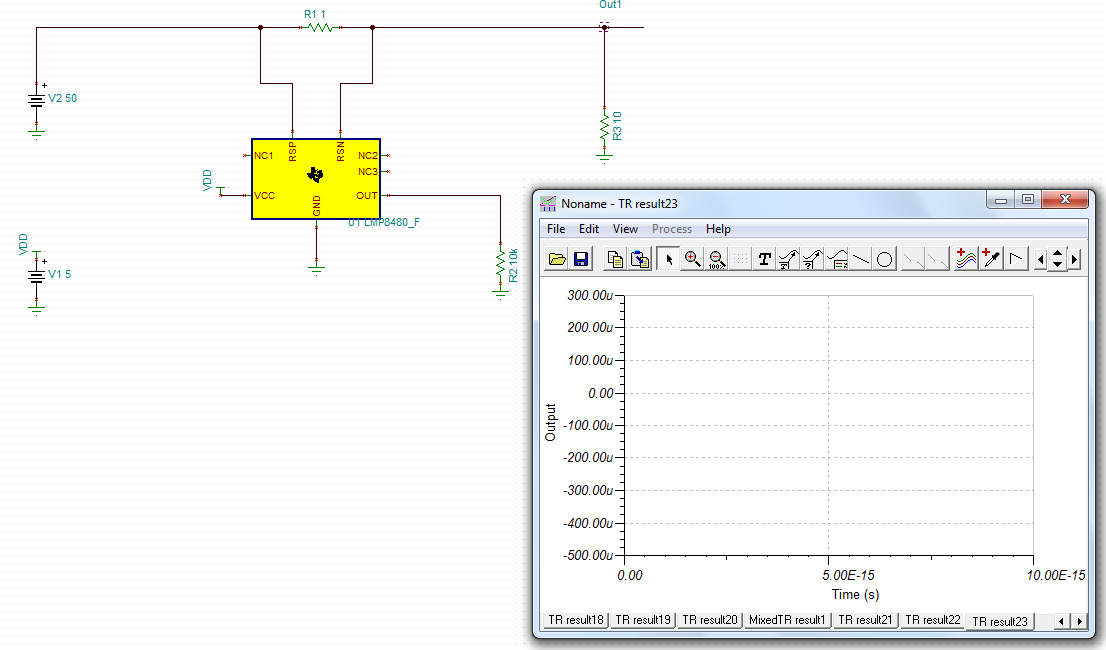1106x650 pixels.
Task: Select the LMP8480 chip symbol in schematic
Action: [316, 179]
